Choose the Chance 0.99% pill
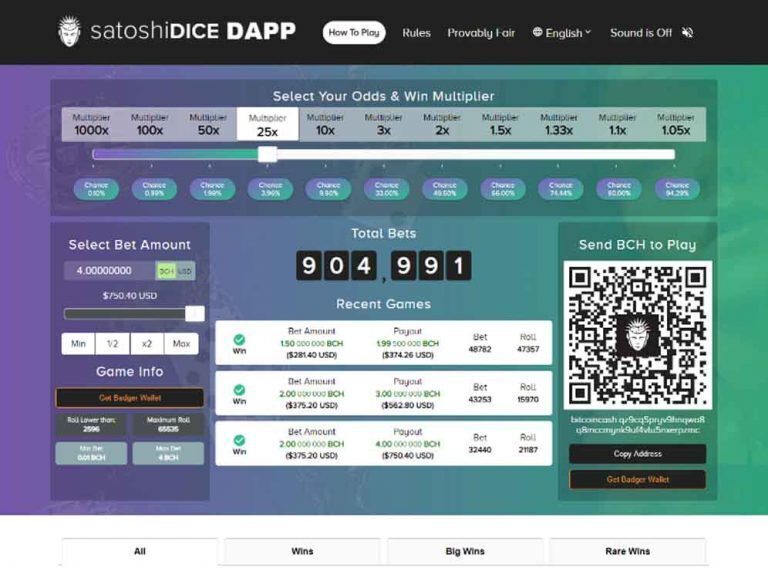Viewport: 768px width, 568px height. coord(154,189)
